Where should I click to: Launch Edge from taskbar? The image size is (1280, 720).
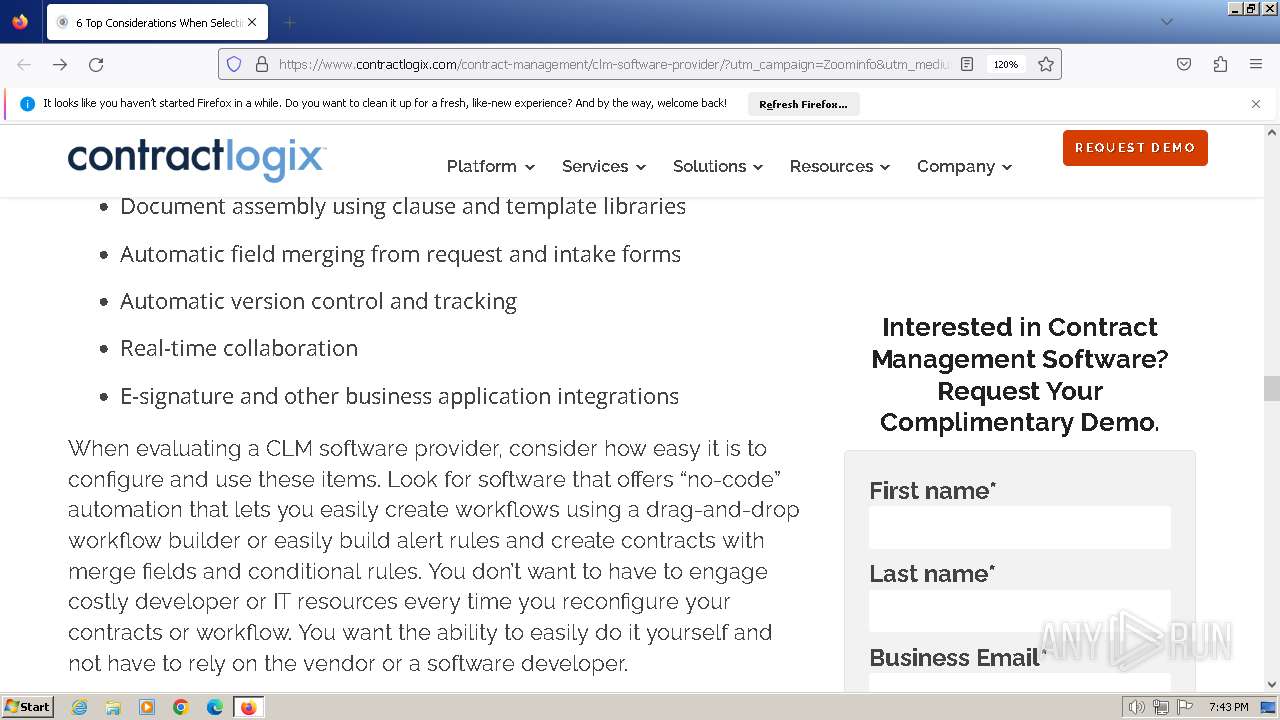[x=215, y=707]
